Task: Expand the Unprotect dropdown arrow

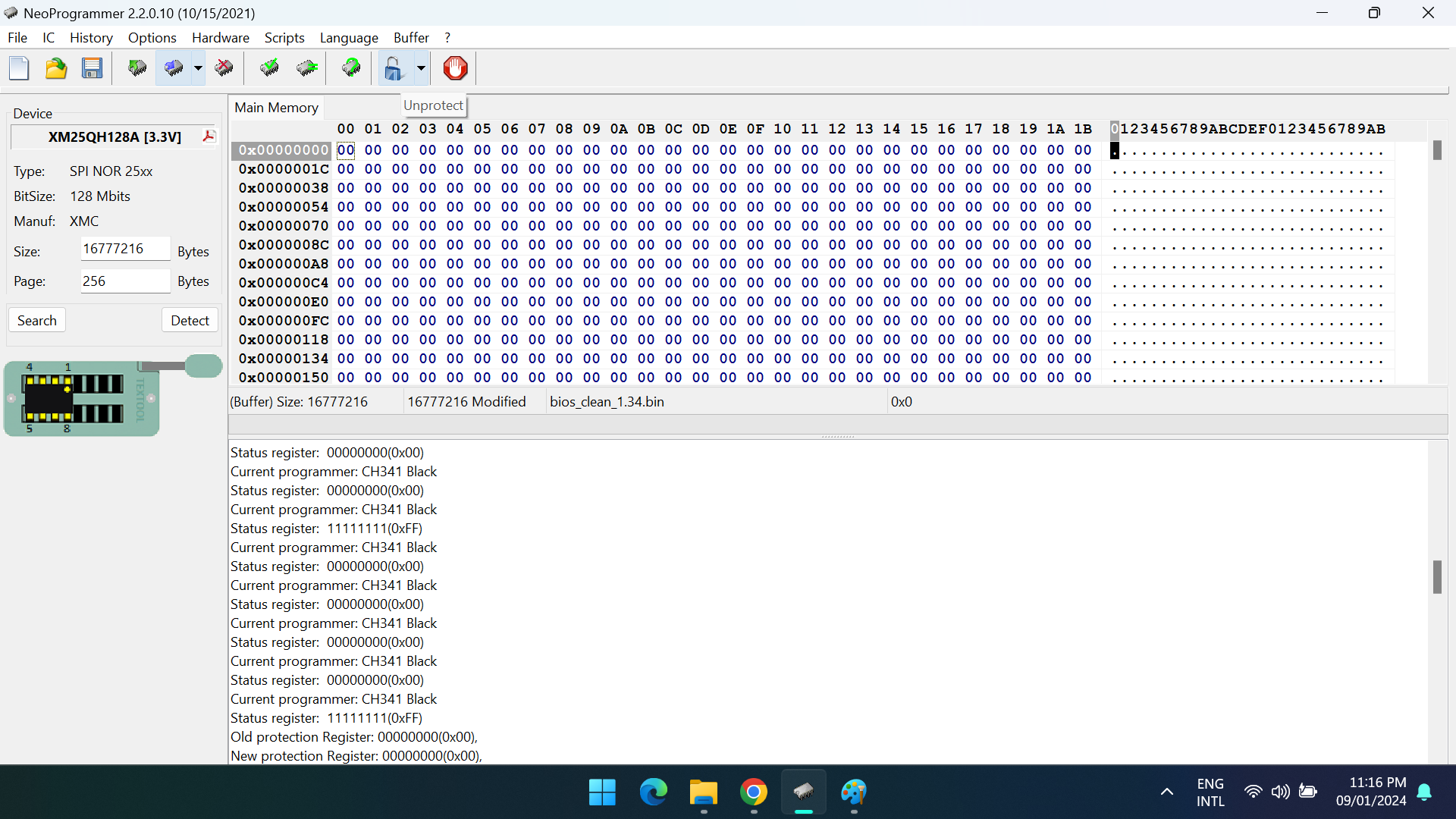Action: click(x=421, y=68)
